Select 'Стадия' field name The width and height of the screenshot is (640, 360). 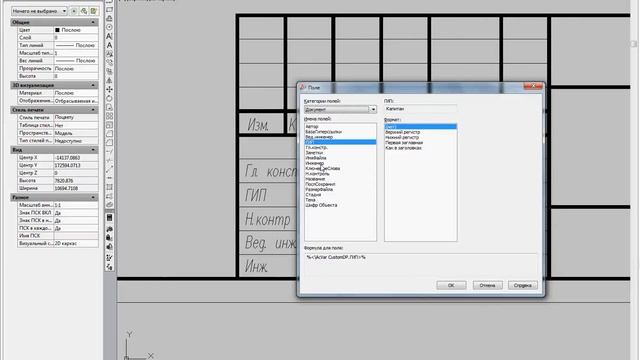click(313, 195)
